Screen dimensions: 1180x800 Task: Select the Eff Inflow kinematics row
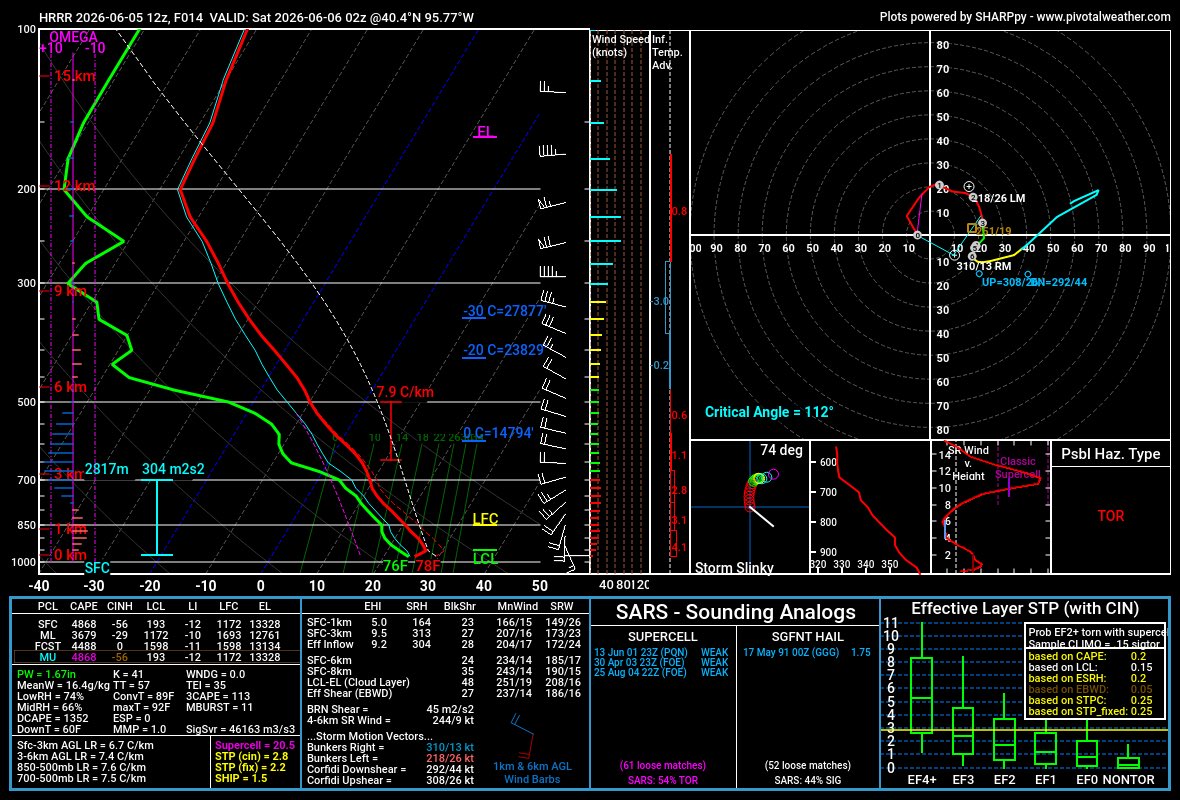coord(444,644)
